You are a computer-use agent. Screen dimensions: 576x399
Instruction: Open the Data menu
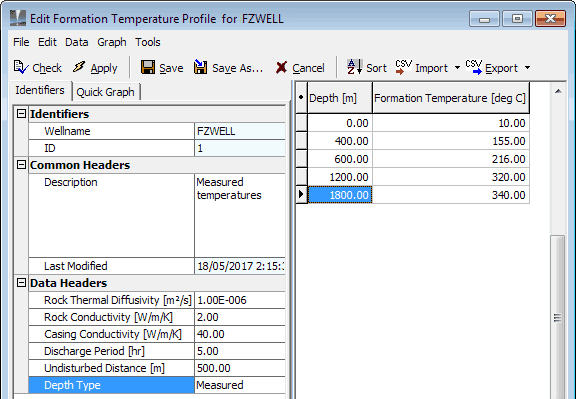(x=76, y=42)
